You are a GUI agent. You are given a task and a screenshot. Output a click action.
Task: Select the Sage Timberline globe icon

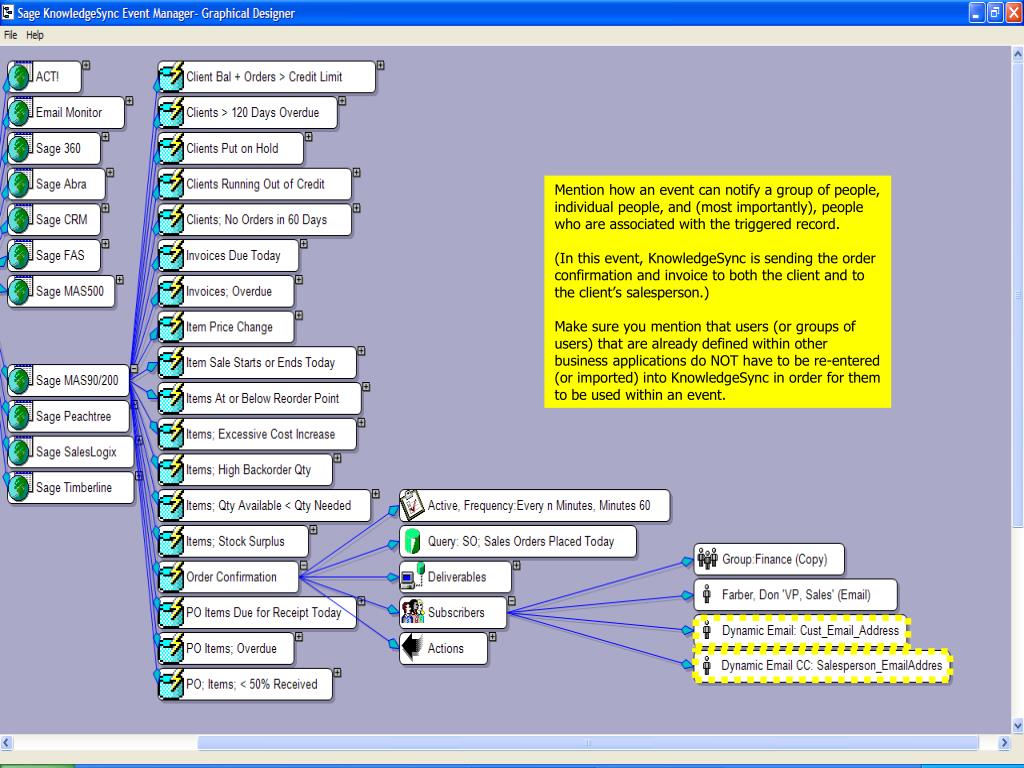point(21,488)
